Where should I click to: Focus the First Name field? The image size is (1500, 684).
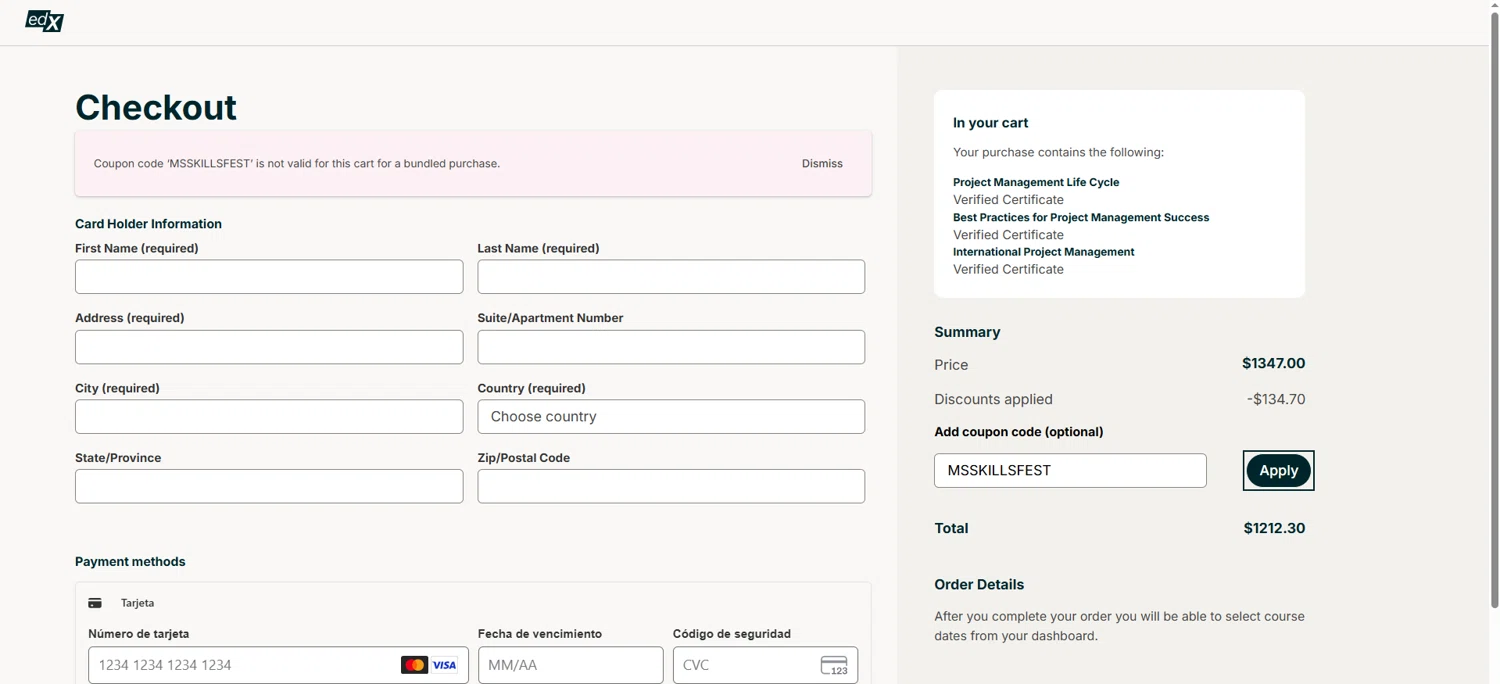point(269,277)
